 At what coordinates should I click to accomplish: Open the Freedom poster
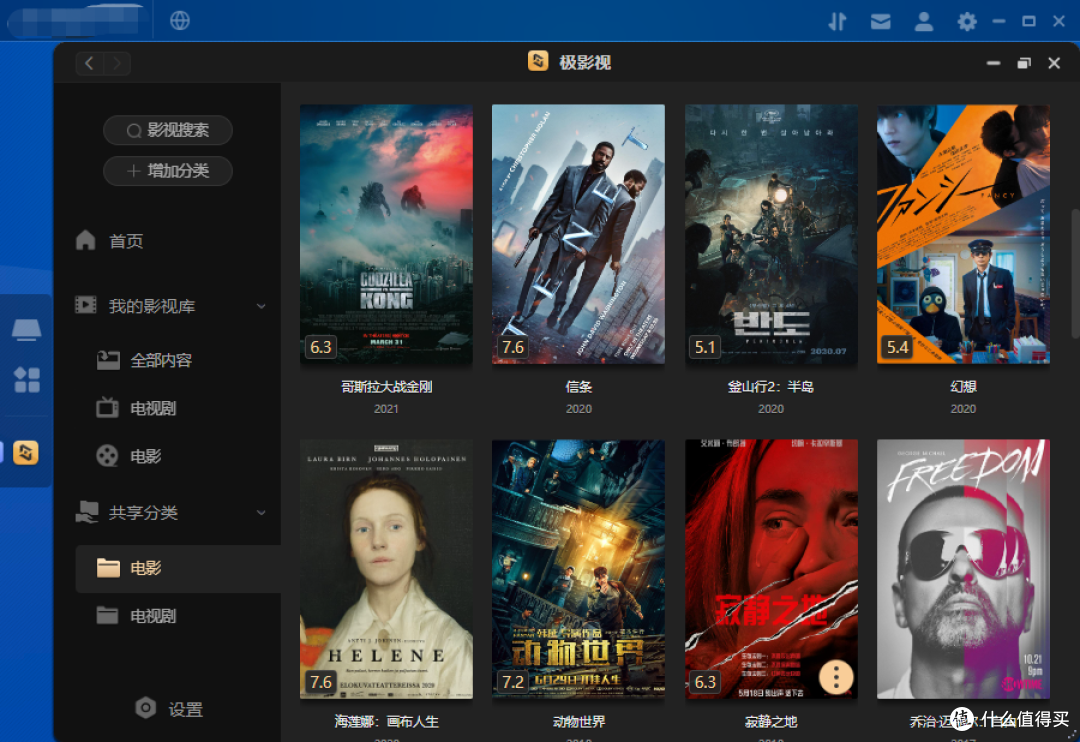tap(964, 569)
